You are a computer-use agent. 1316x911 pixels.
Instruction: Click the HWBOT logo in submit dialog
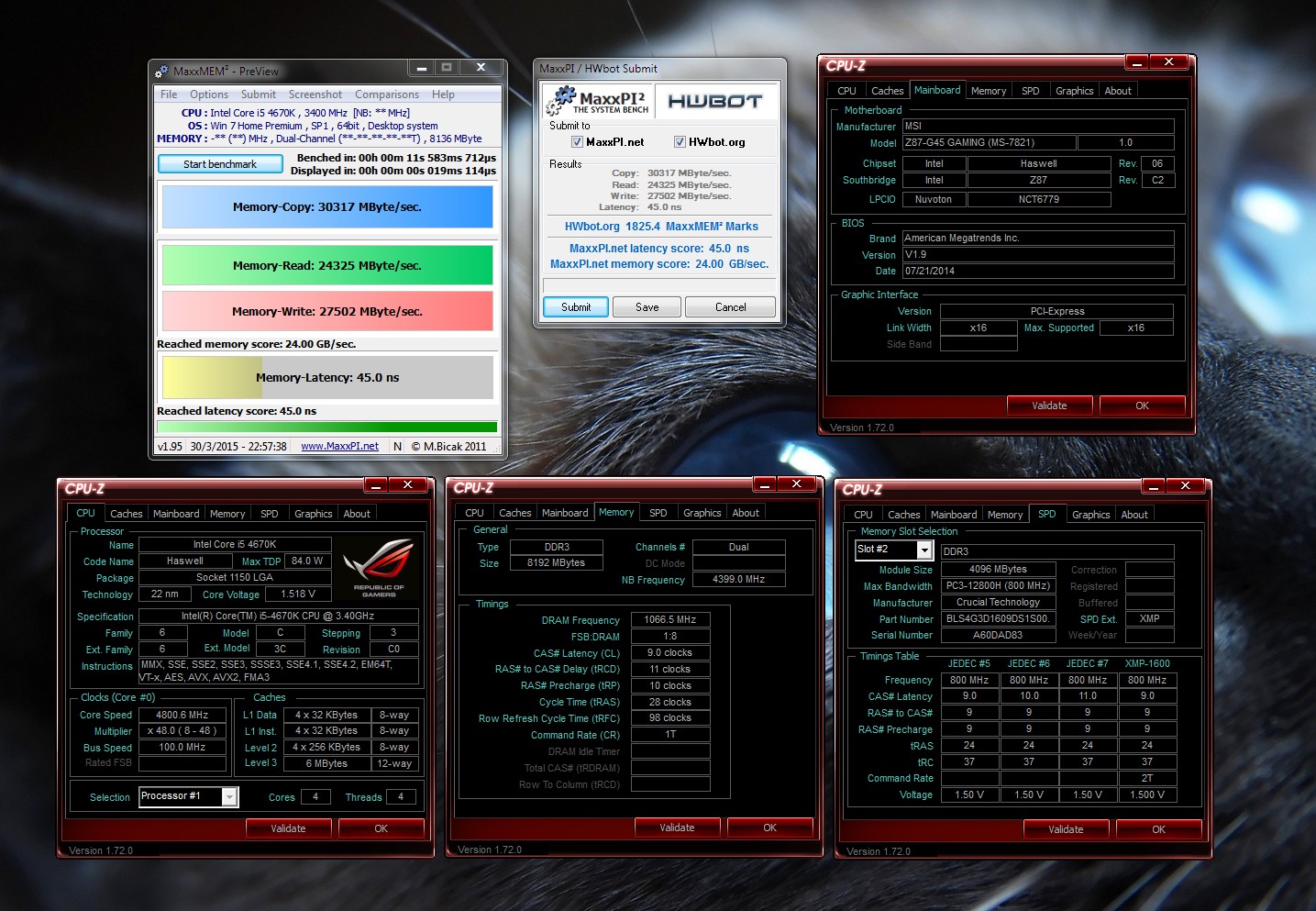pyautogui.click(x=714, y=101)
